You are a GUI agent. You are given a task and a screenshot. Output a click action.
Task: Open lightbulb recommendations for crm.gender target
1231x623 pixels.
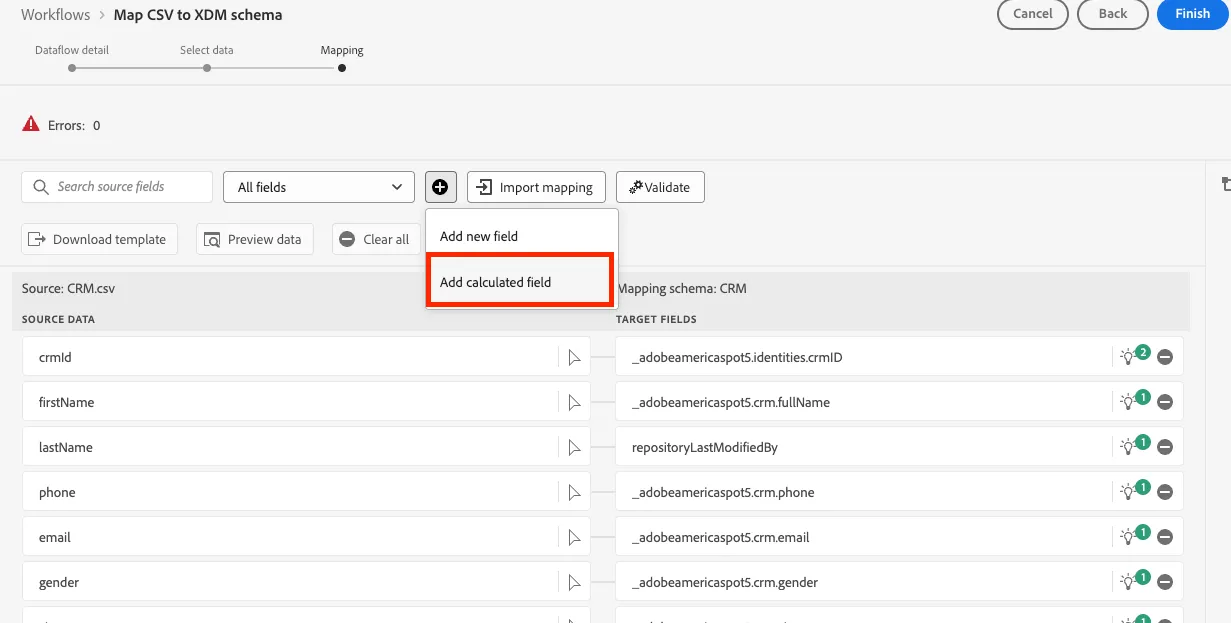(1133, 581)
